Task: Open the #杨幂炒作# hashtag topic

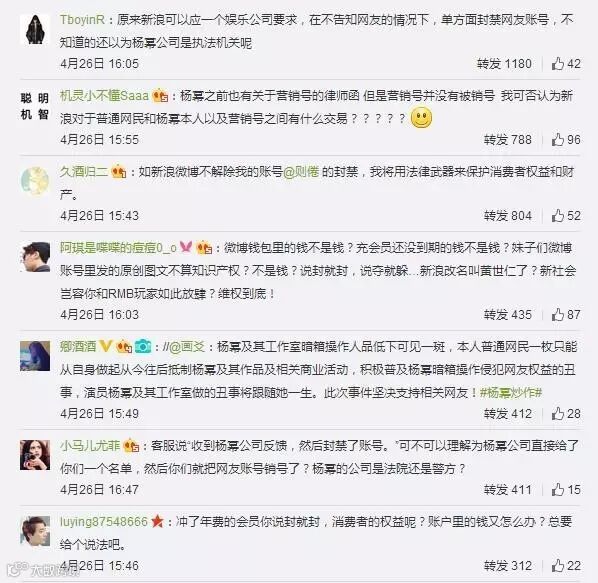Action: (511, 392)
